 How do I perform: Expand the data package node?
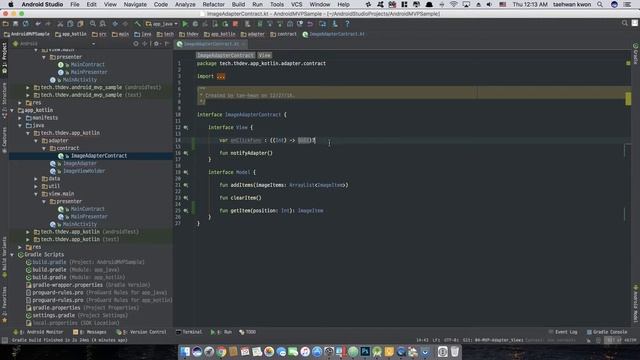click(x=36, y=179)
